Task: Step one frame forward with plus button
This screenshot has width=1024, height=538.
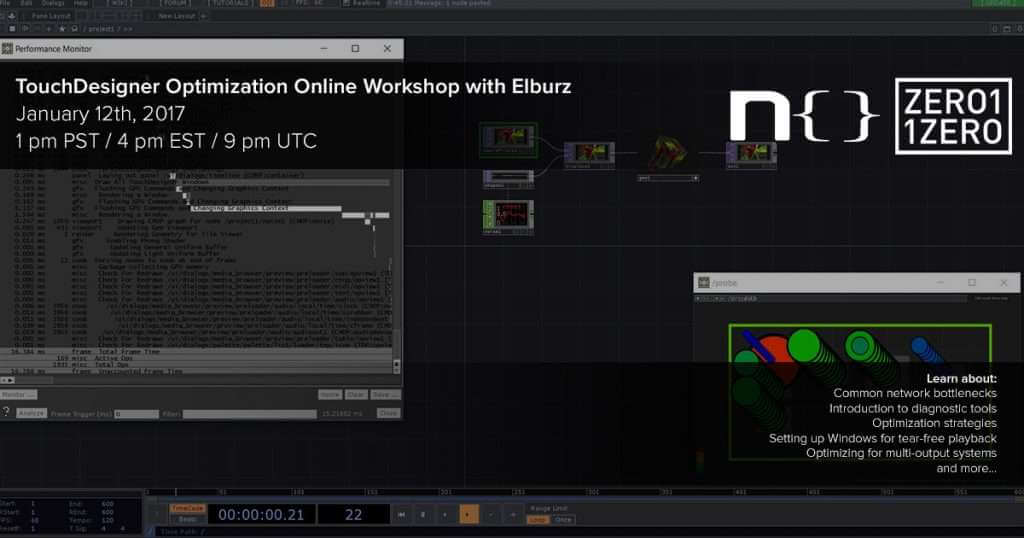Action: tap(513, 514)
